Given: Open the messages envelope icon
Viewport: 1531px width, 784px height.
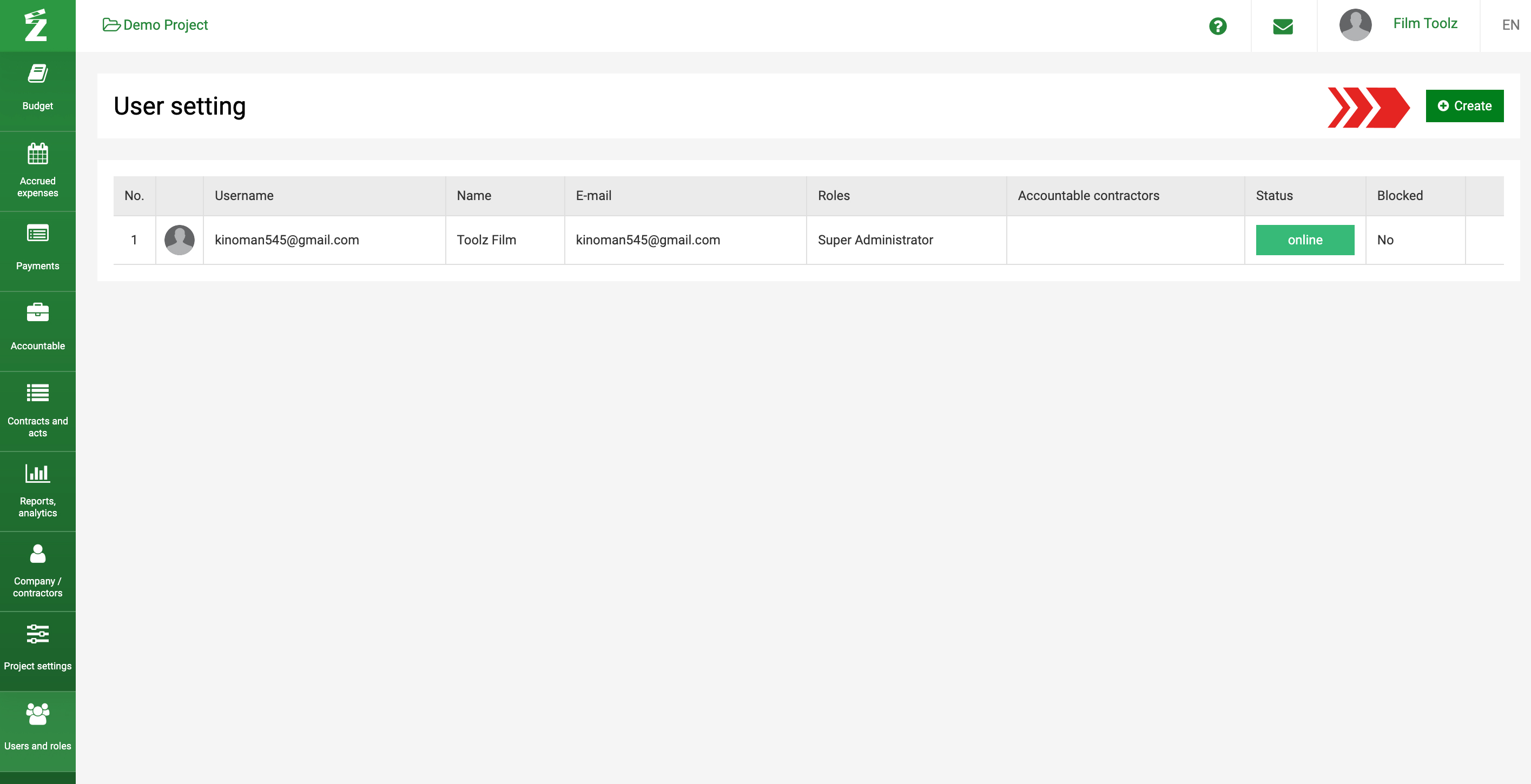Looking at the screenshot, I should pyautogui.click(x=1283, y=26).
